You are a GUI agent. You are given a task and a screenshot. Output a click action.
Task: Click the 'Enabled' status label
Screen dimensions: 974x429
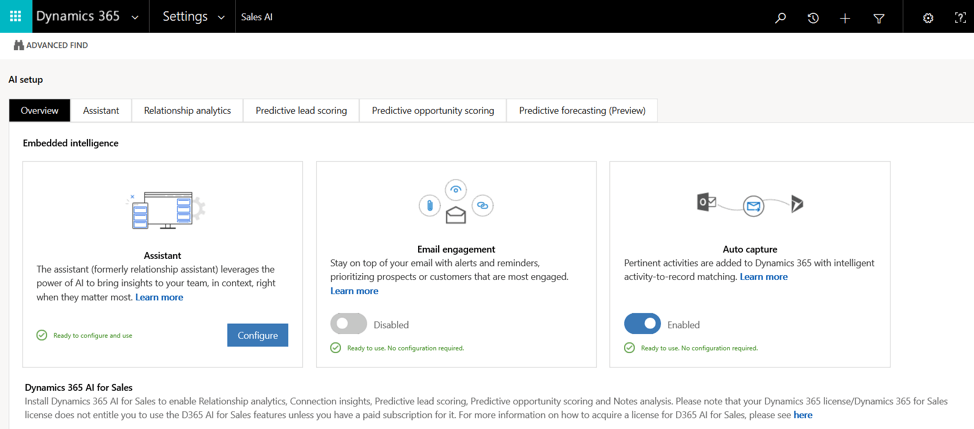(x=683, y=325)
